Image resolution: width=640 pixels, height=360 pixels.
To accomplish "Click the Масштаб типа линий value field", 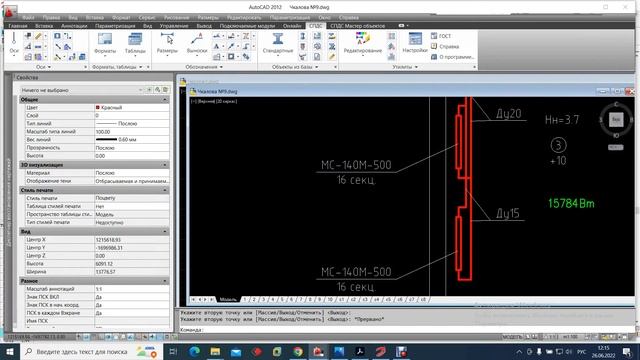I will [x=131, y=131].
